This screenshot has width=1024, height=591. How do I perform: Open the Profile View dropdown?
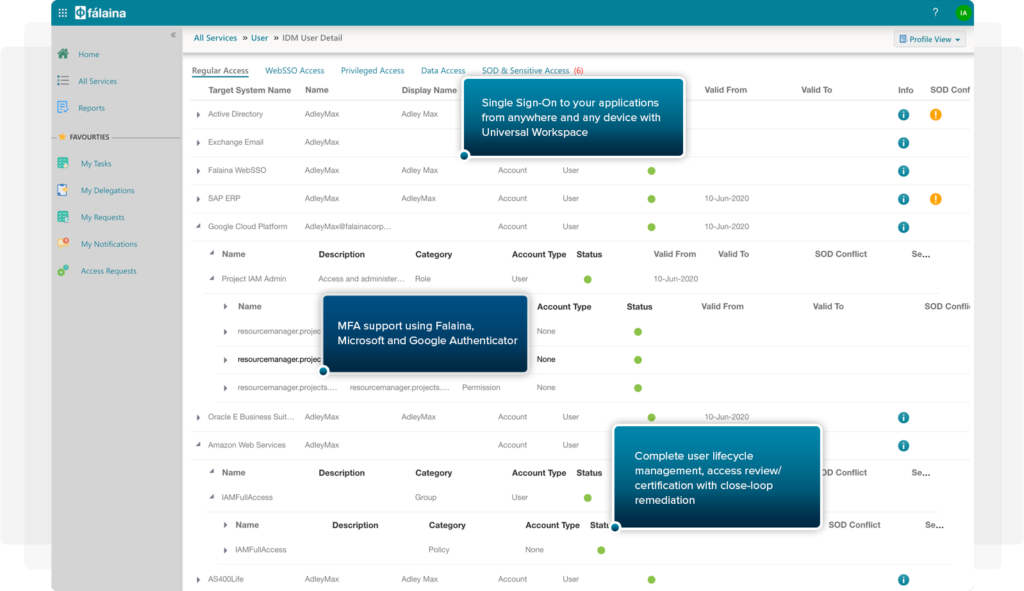pos(929,39)
